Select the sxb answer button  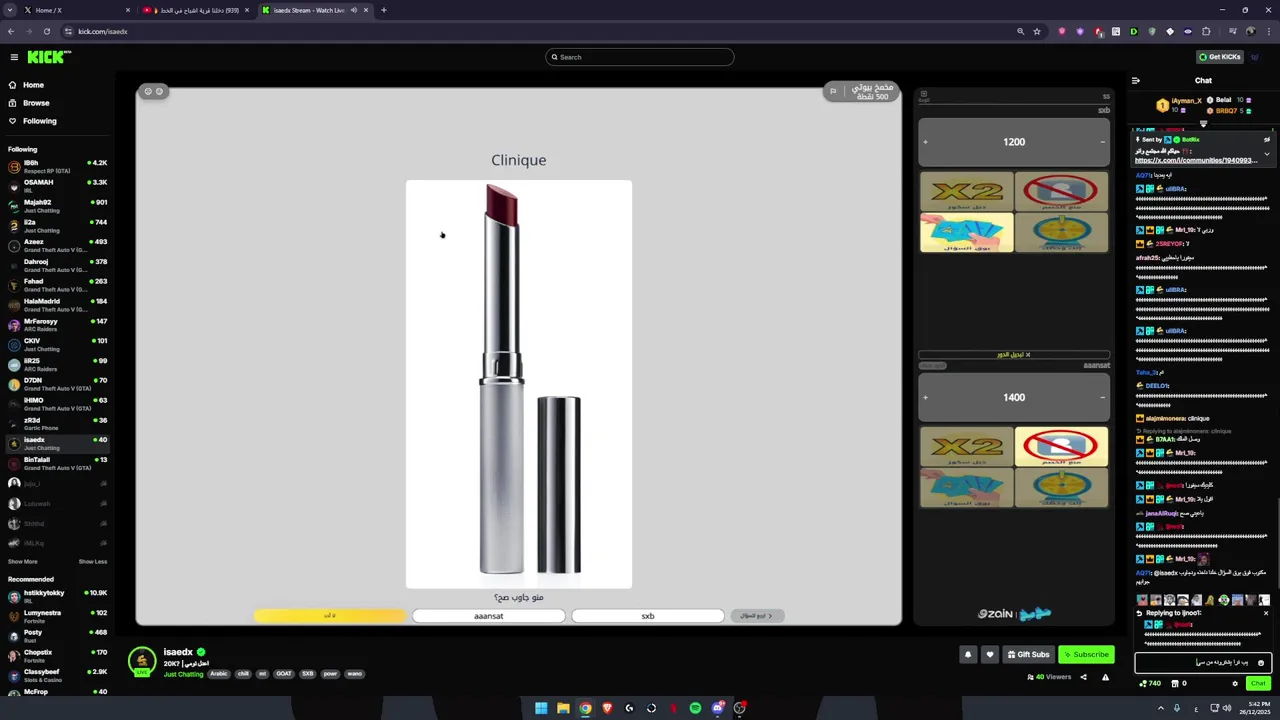[647, 616]
